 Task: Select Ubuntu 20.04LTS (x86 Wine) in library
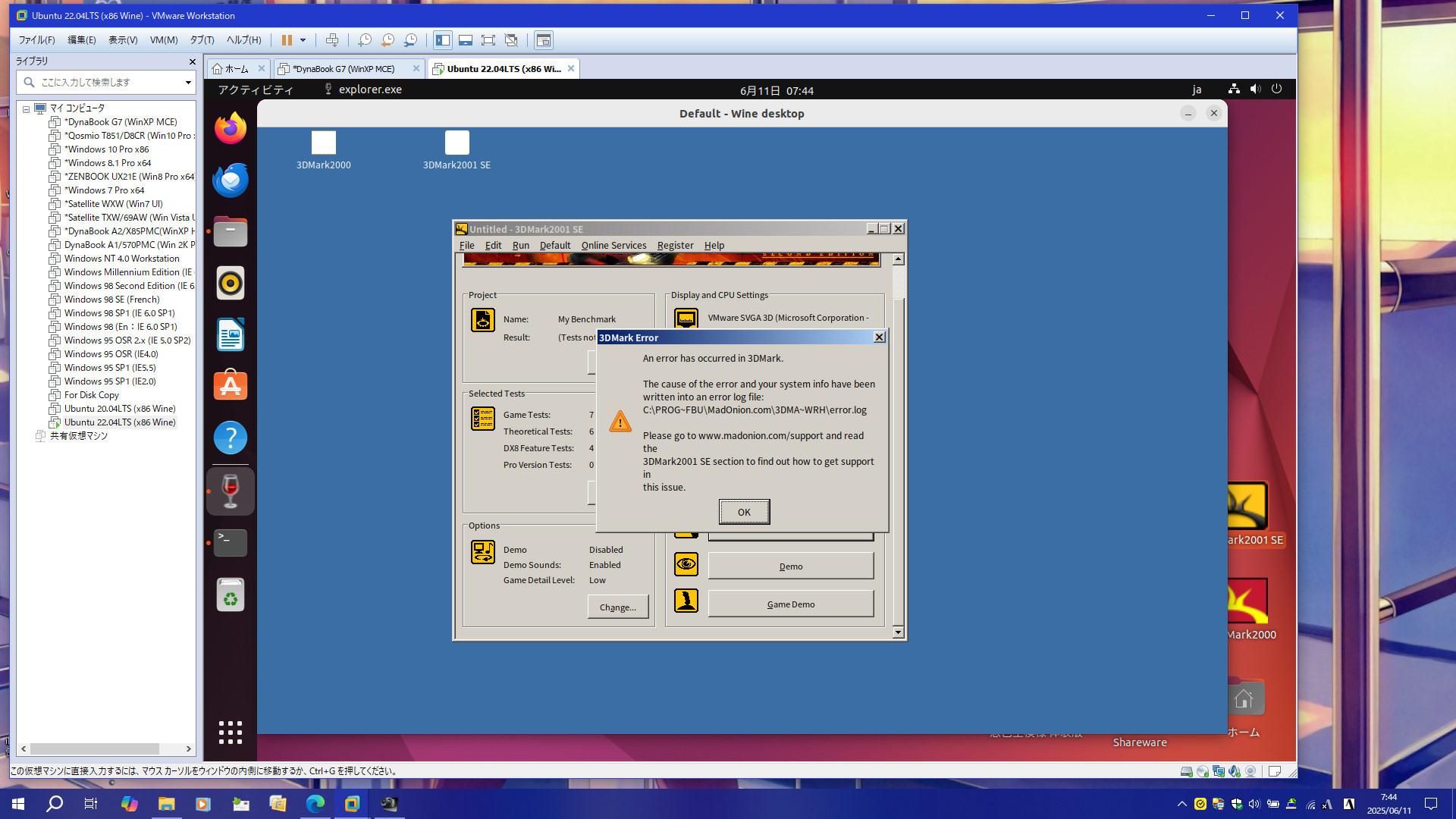[x=120, y=409]
